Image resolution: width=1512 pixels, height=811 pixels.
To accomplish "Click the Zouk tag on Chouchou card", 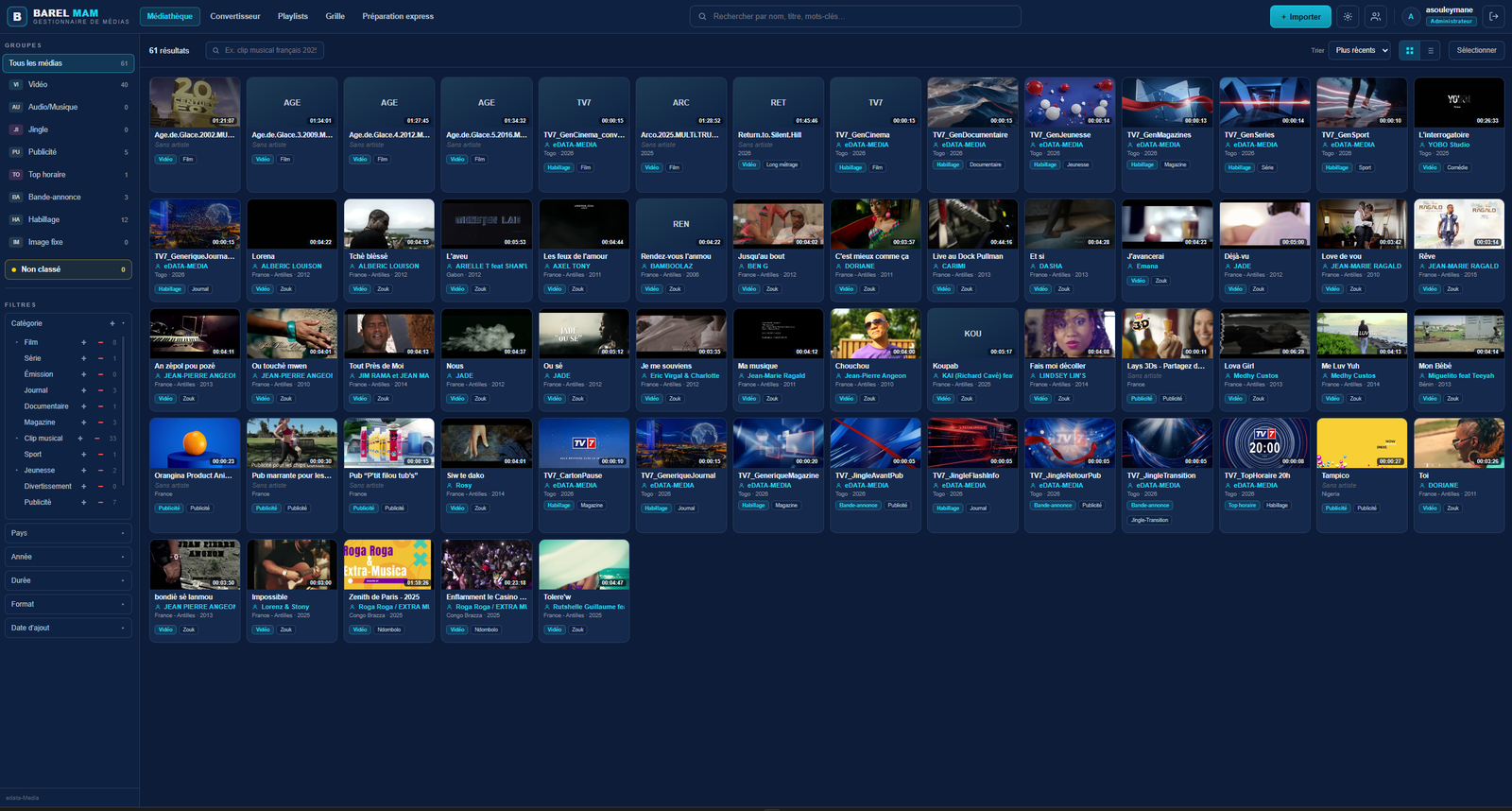I will [869, 399].
